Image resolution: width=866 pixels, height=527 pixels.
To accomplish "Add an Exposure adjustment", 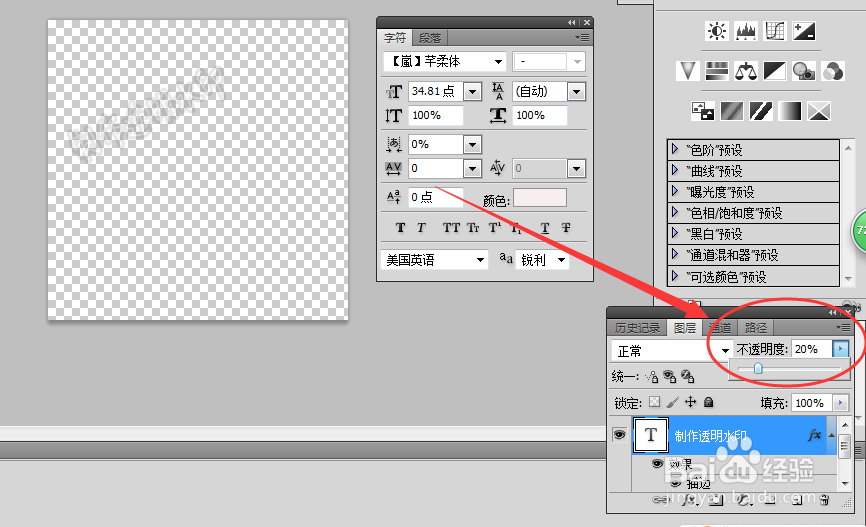I will click(x=804, y=31).
